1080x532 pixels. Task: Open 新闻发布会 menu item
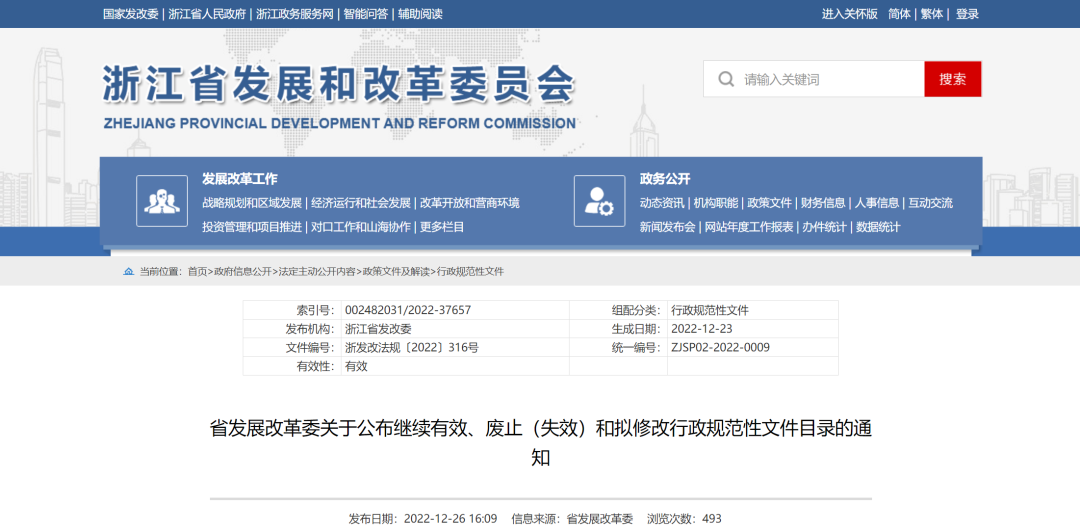coord(667,227)
